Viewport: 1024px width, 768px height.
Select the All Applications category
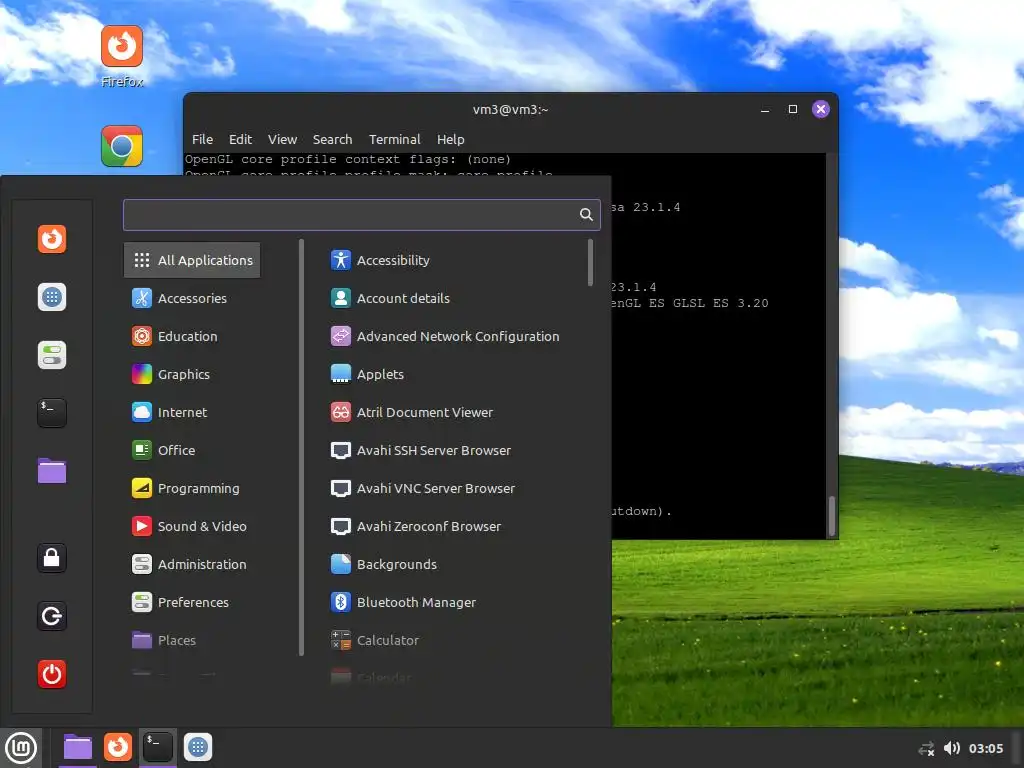coord(192,260)
